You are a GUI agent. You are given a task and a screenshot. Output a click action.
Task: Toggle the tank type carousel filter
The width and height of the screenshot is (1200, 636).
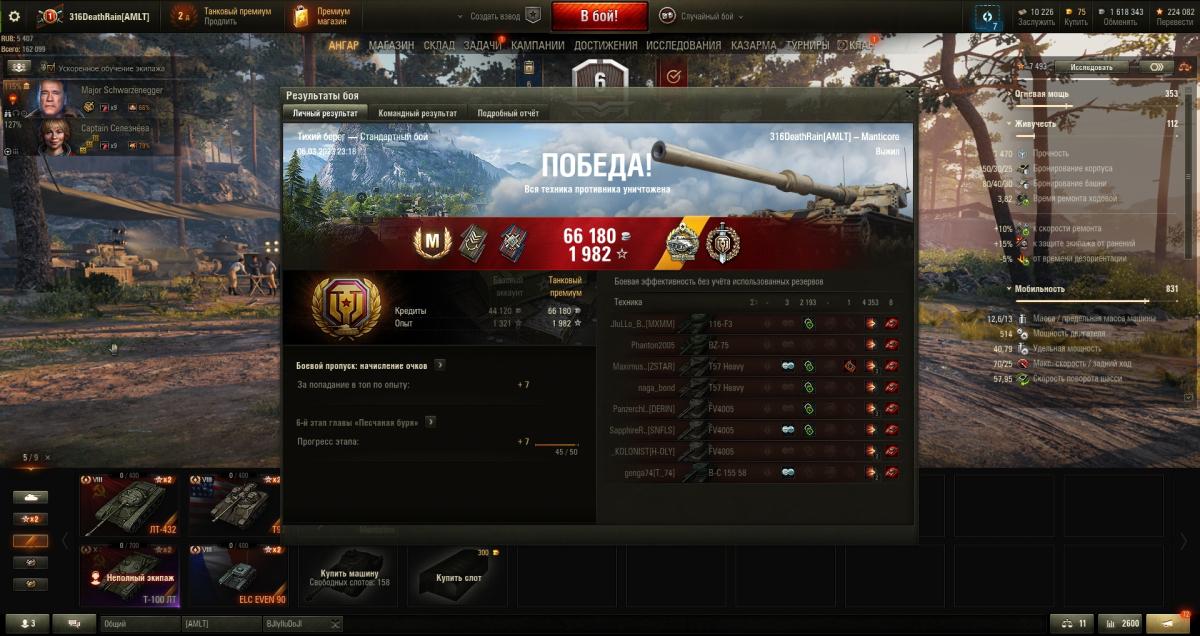pos(30,497)
